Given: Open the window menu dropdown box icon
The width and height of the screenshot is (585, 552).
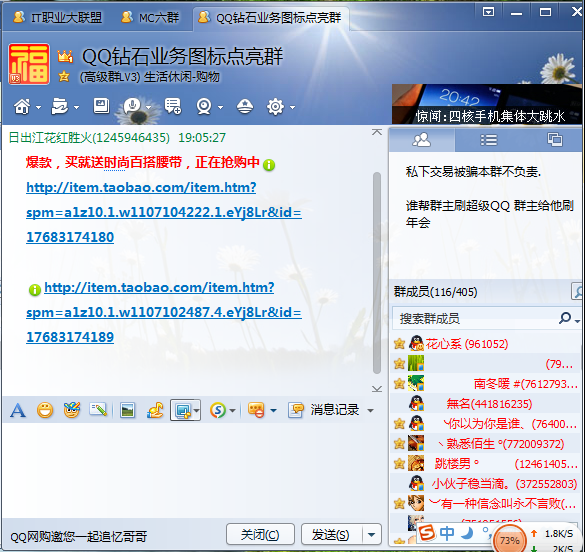Looking at the screenshot, I should tap(488, 12).
